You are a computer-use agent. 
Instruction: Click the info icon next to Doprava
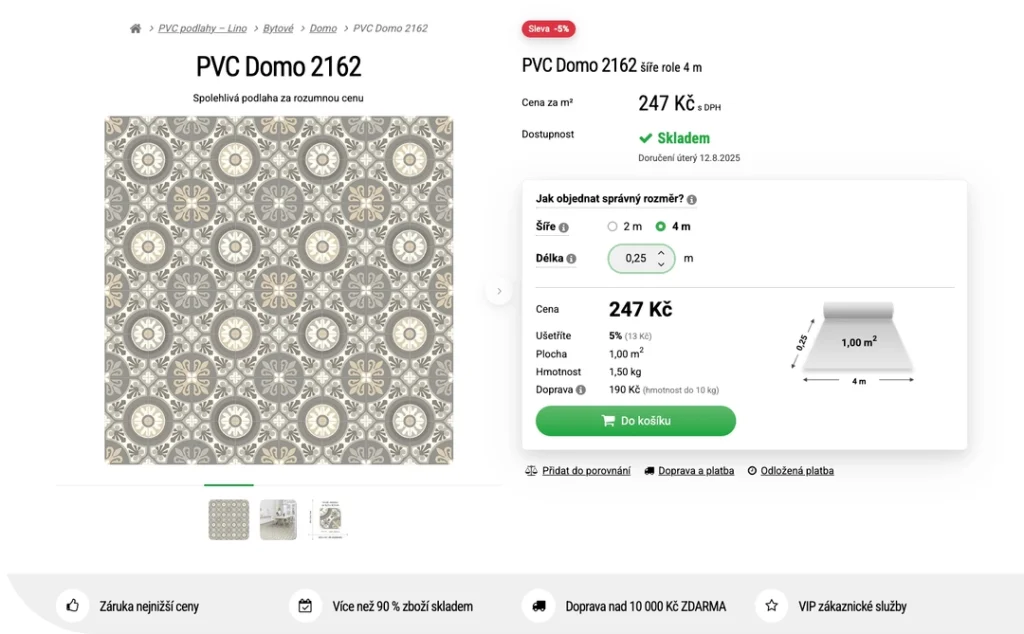pyautogui.click(x=581, y=390)
